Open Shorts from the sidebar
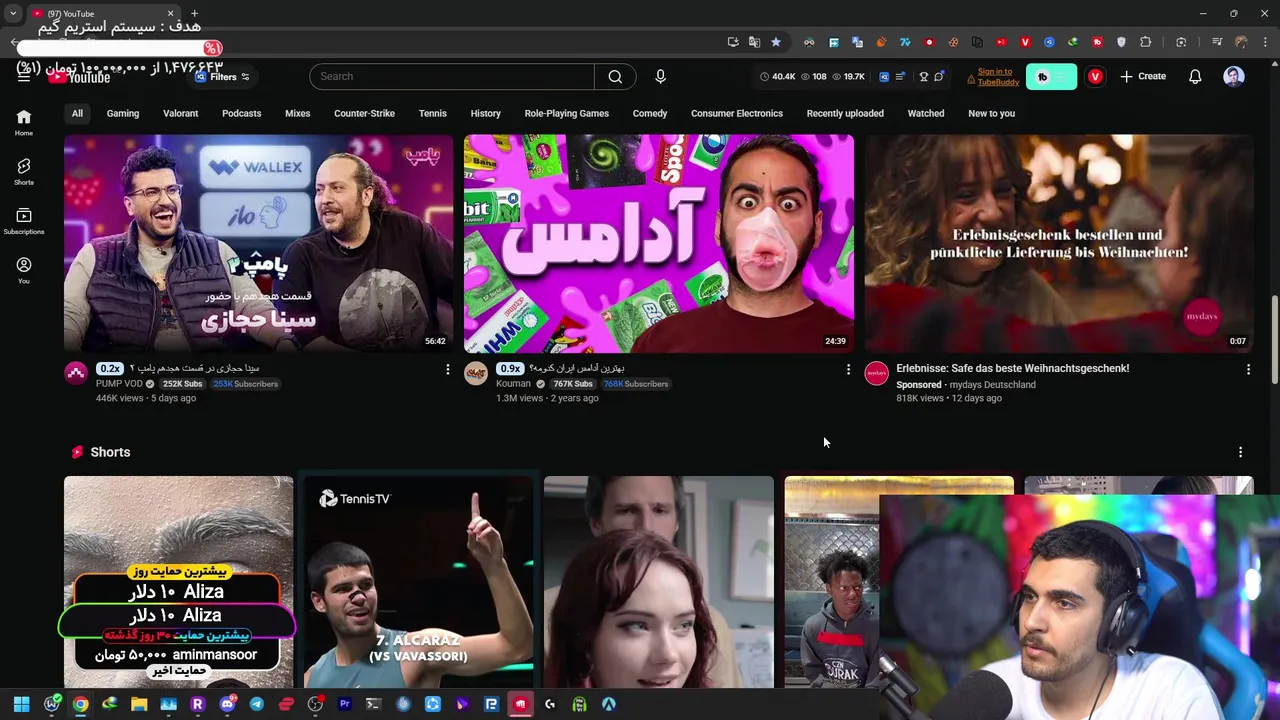 (24, 172)
